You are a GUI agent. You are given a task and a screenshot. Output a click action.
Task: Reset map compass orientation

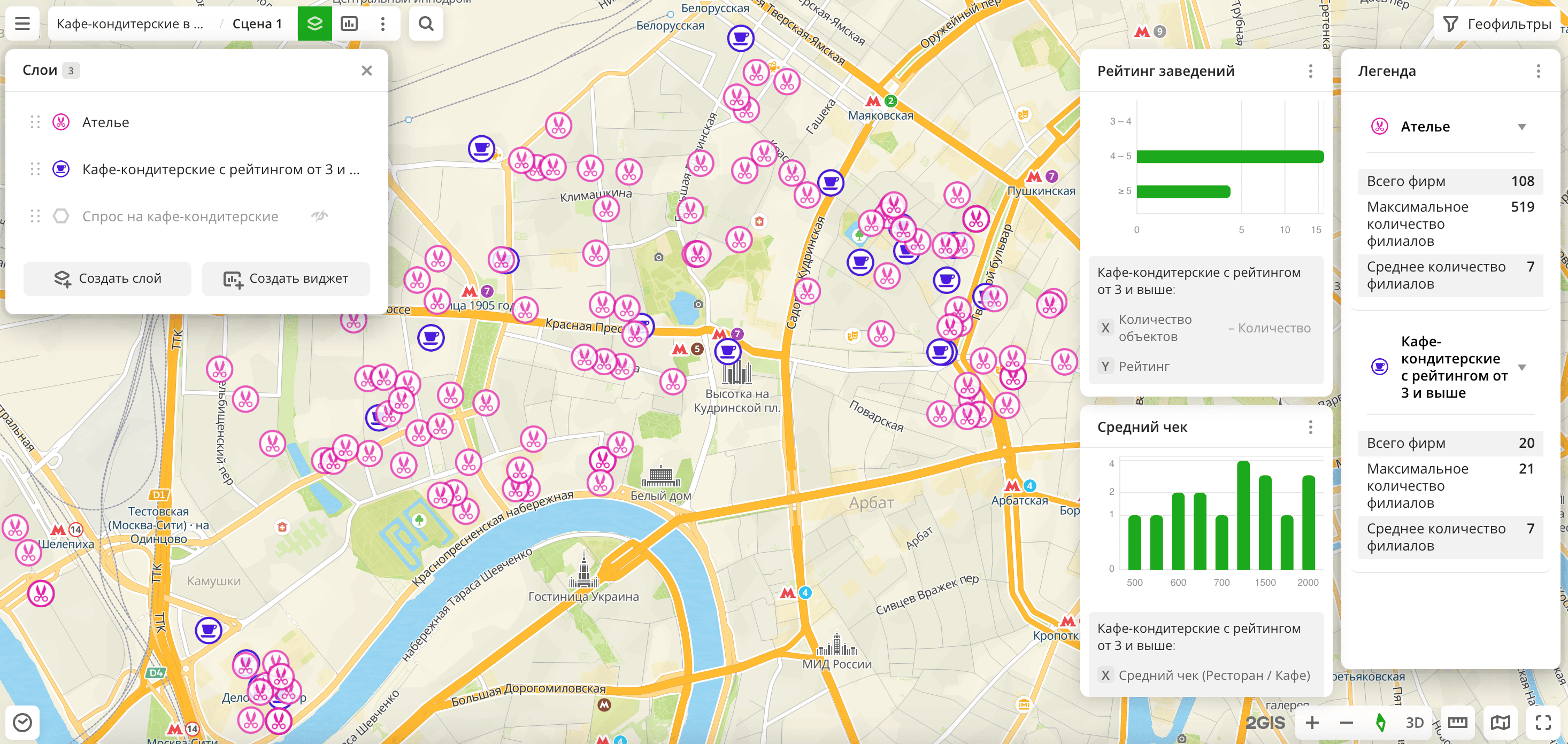pyautogui.click(x=1380, y=722)
